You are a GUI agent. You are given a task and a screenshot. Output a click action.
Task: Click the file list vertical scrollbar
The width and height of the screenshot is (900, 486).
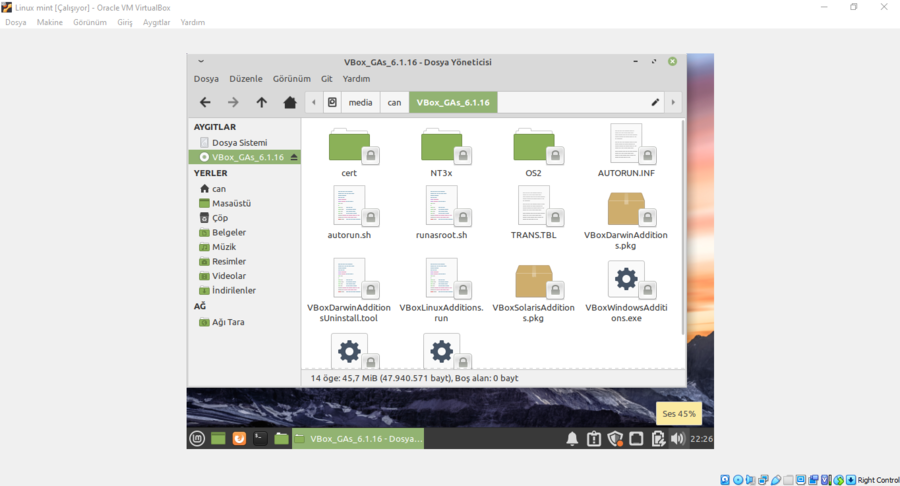pyautogui.click(x=683, y=227)
